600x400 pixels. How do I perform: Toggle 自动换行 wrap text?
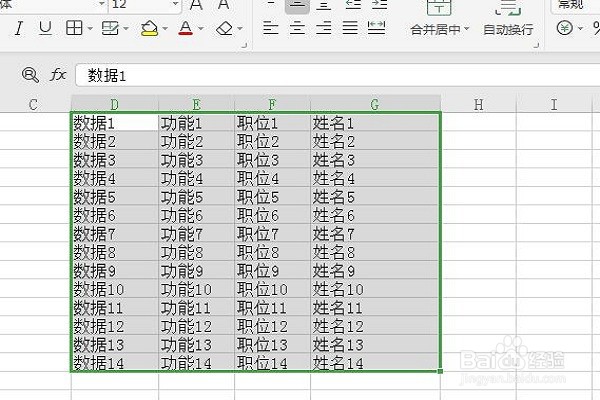(508, 29)
